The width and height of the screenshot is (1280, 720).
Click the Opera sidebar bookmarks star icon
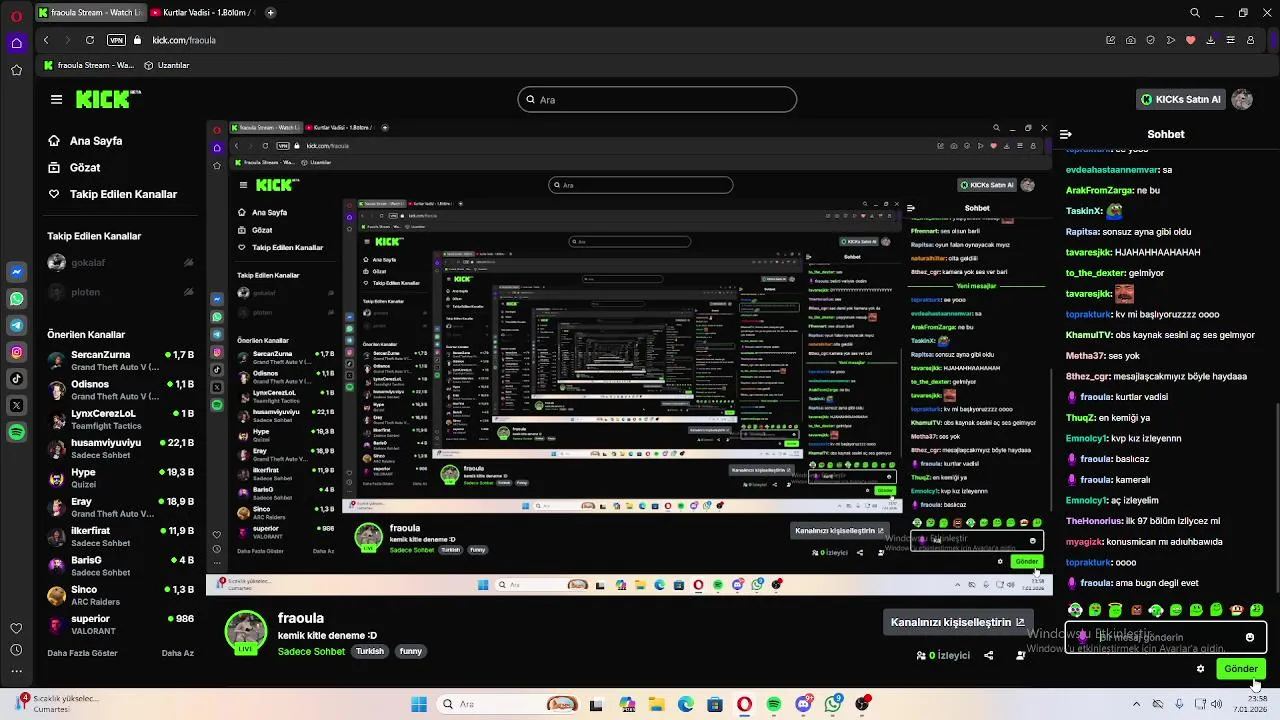tap(16, 70)
